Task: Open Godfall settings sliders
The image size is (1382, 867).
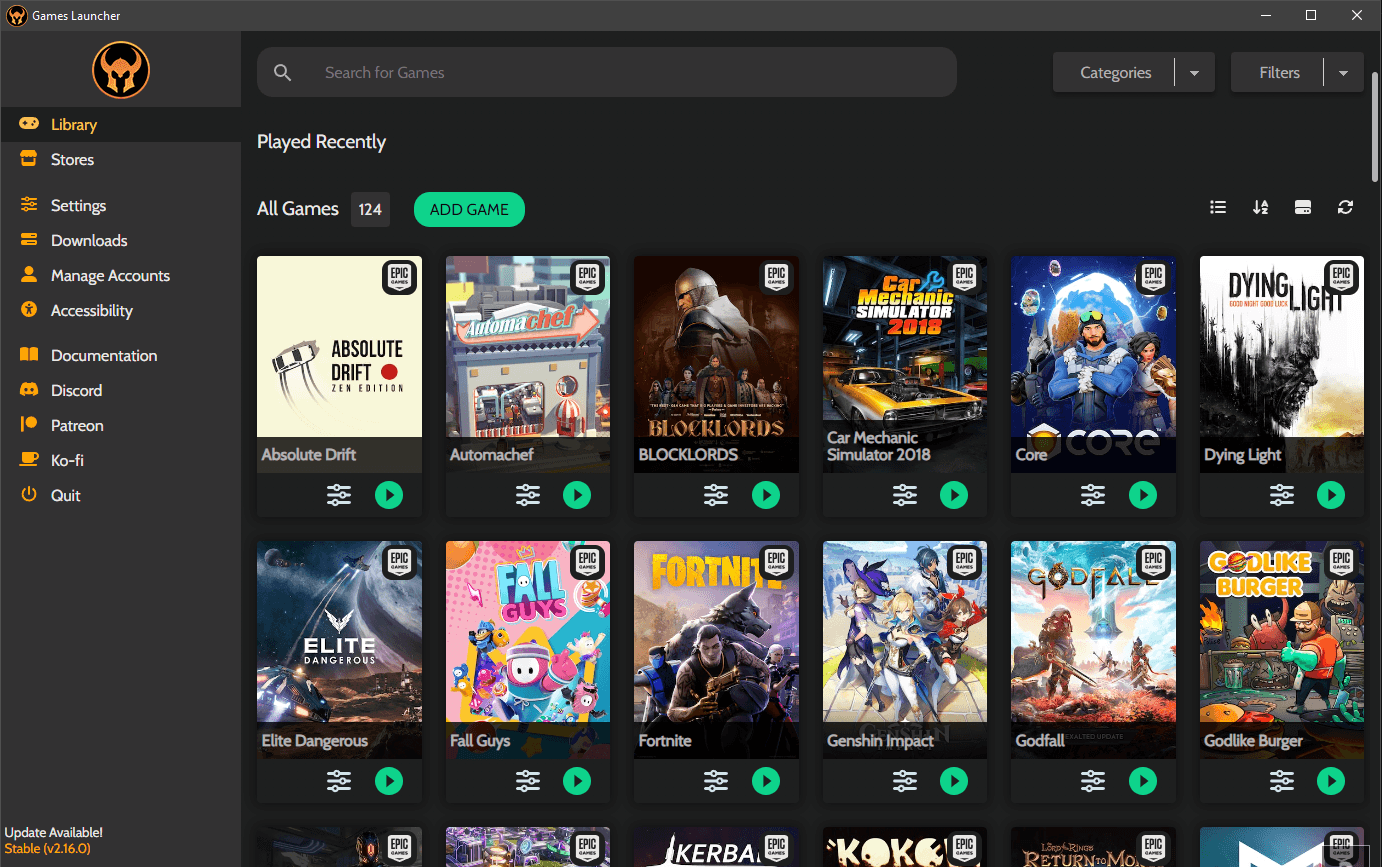Action: pos(1093,781)
